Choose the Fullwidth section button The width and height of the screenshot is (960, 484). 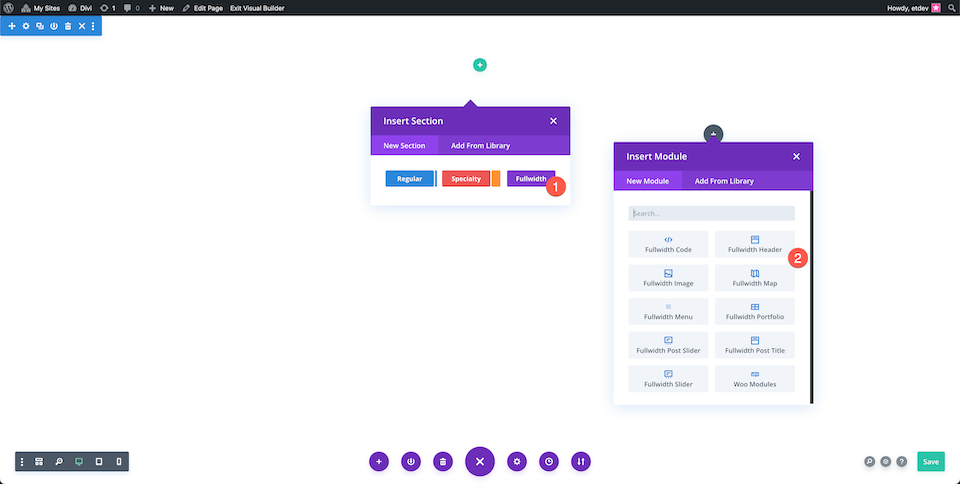point(531,179)
